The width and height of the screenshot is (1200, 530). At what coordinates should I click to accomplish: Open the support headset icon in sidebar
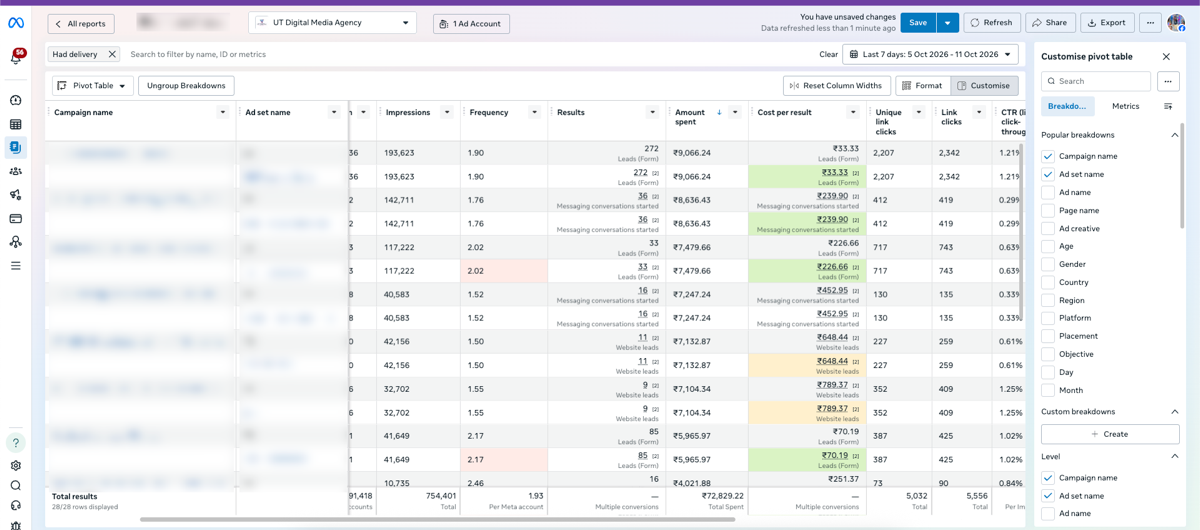click(15, 505)
